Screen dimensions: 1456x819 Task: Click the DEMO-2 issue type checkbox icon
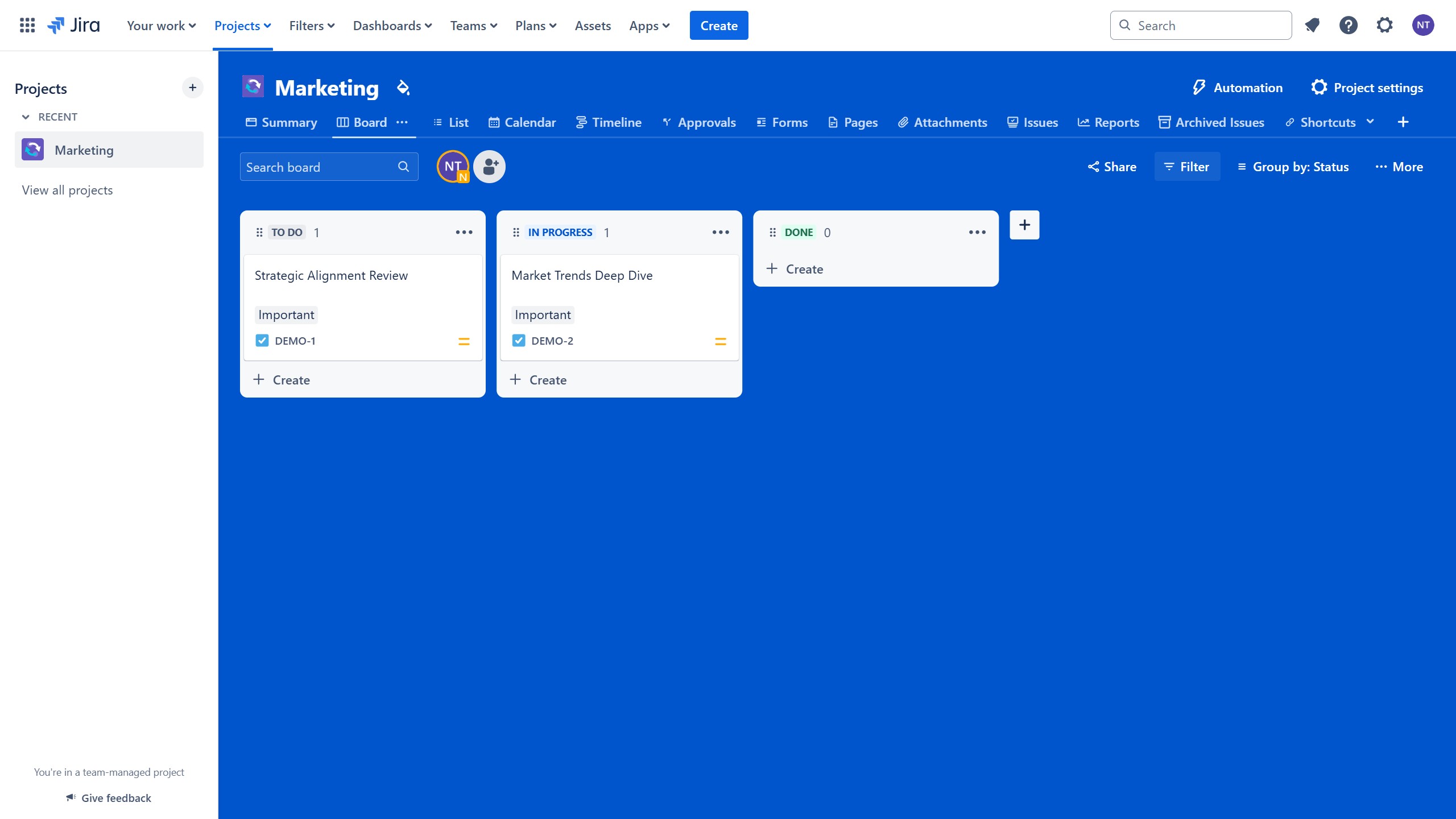click(518, 340)
